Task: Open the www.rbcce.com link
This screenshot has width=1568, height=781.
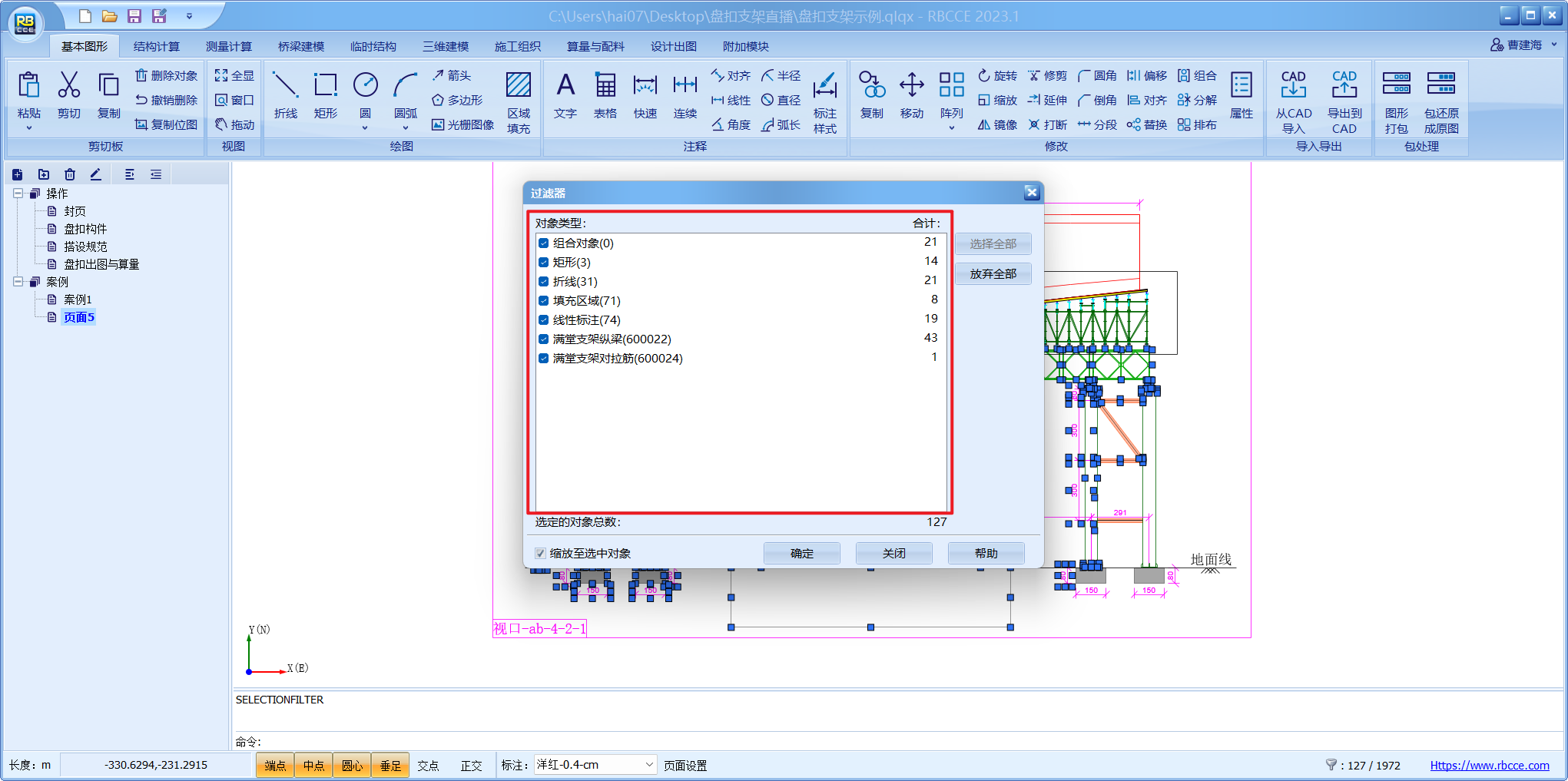Action: pos(1489,766)
